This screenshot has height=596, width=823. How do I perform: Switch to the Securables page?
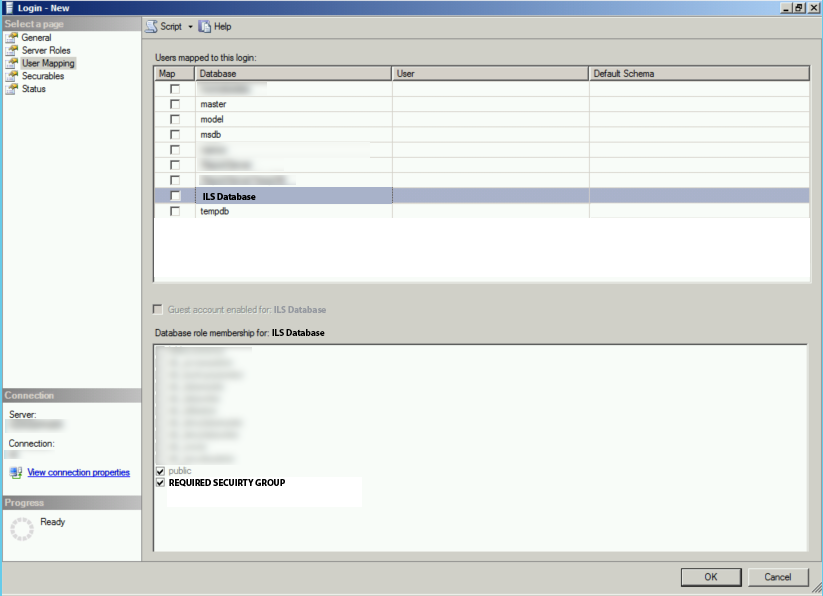pos(41,76)
